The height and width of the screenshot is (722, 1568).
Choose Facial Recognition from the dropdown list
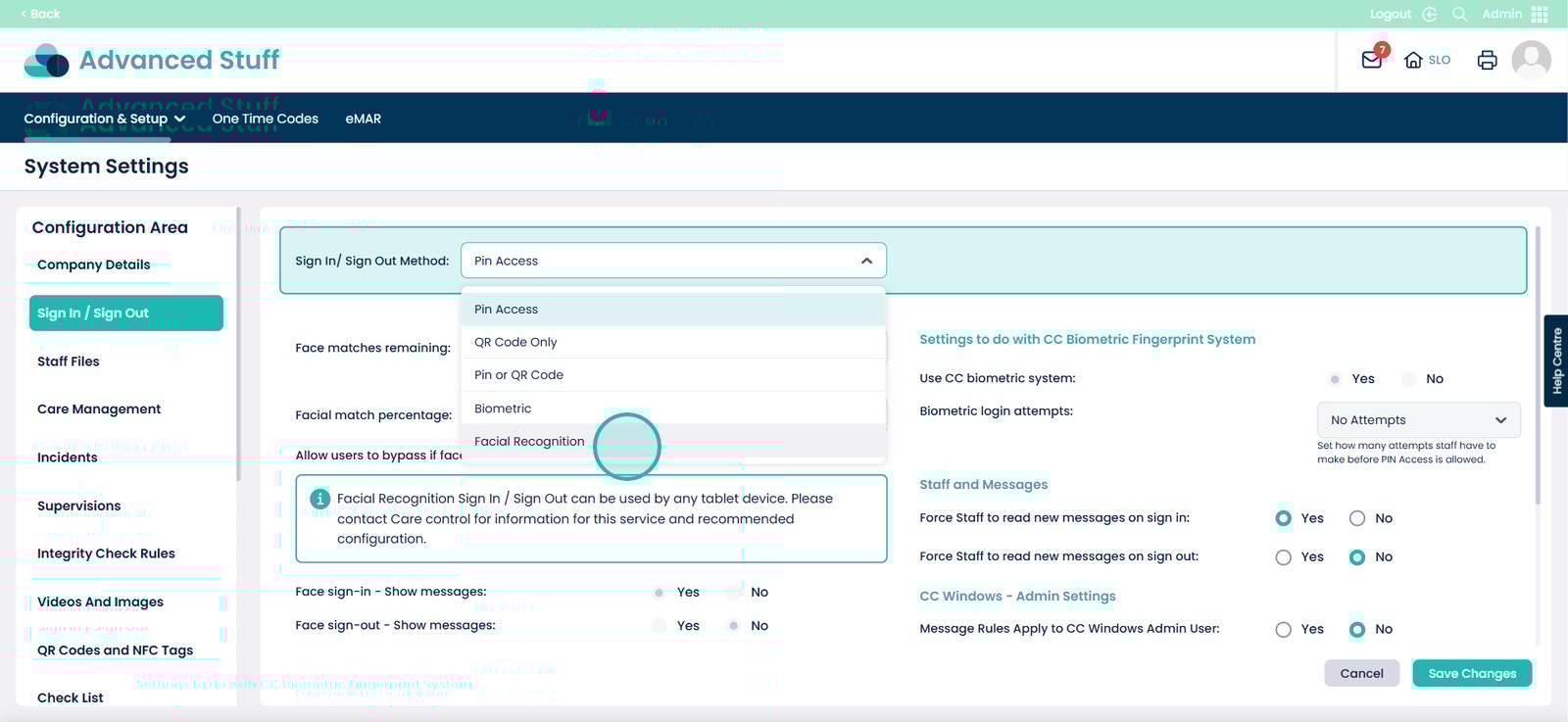tap(529, 442)
